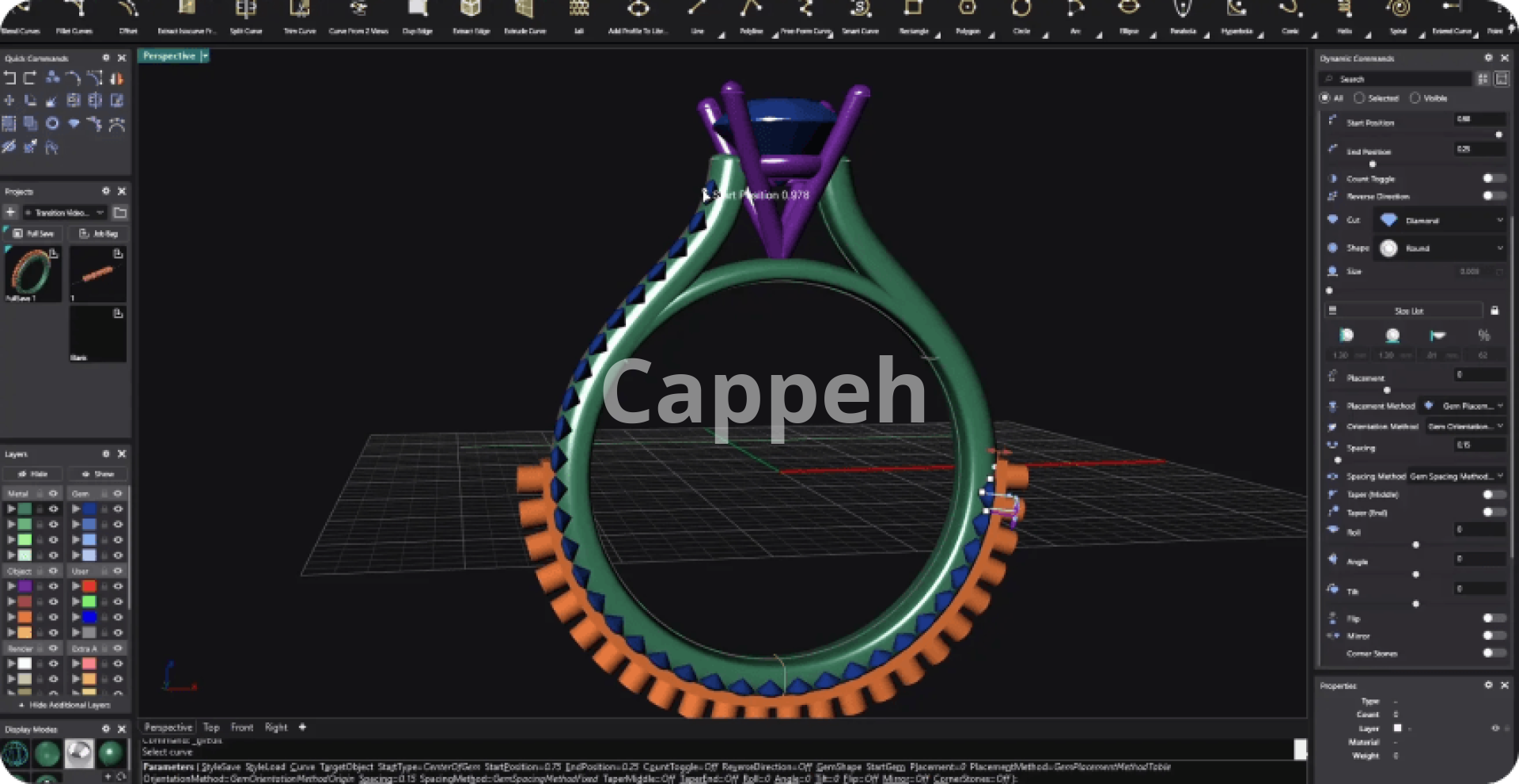The image size is (1519, 784).
Task: Select the Split Curve tool
Action: (246, 10)
